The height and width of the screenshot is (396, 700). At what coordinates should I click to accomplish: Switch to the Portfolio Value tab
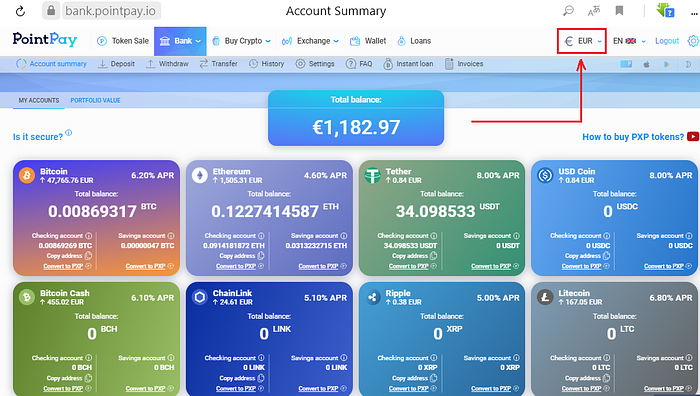tap(96, 100)
